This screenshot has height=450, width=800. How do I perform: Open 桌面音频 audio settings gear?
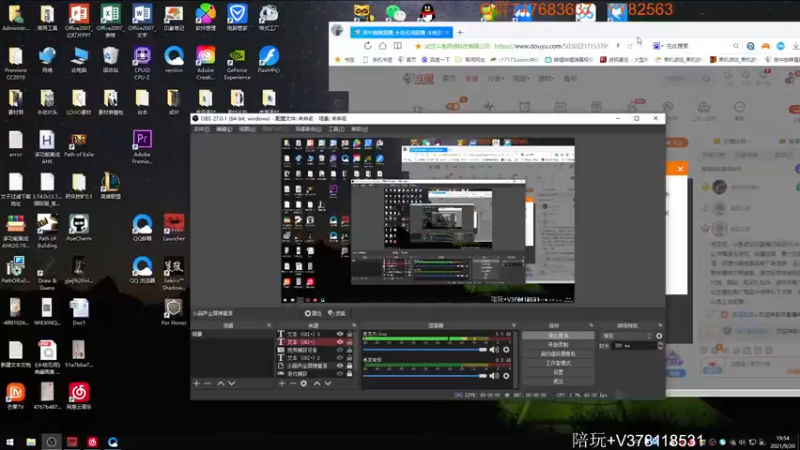click(506, 376)
